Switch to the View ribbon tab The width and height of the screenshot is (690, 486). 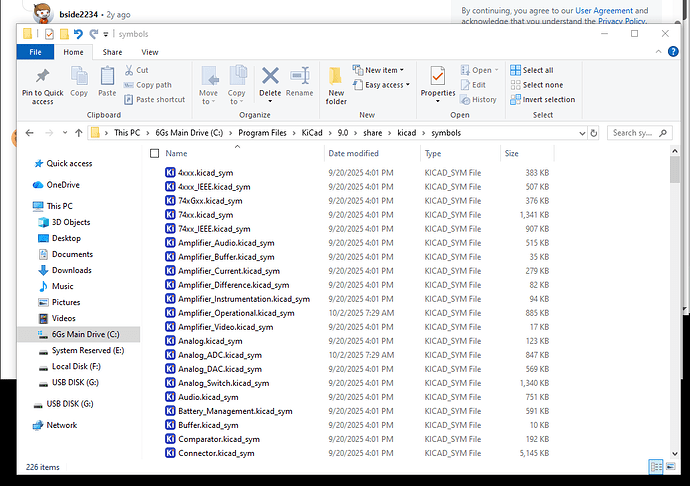(x=150, y=52)
